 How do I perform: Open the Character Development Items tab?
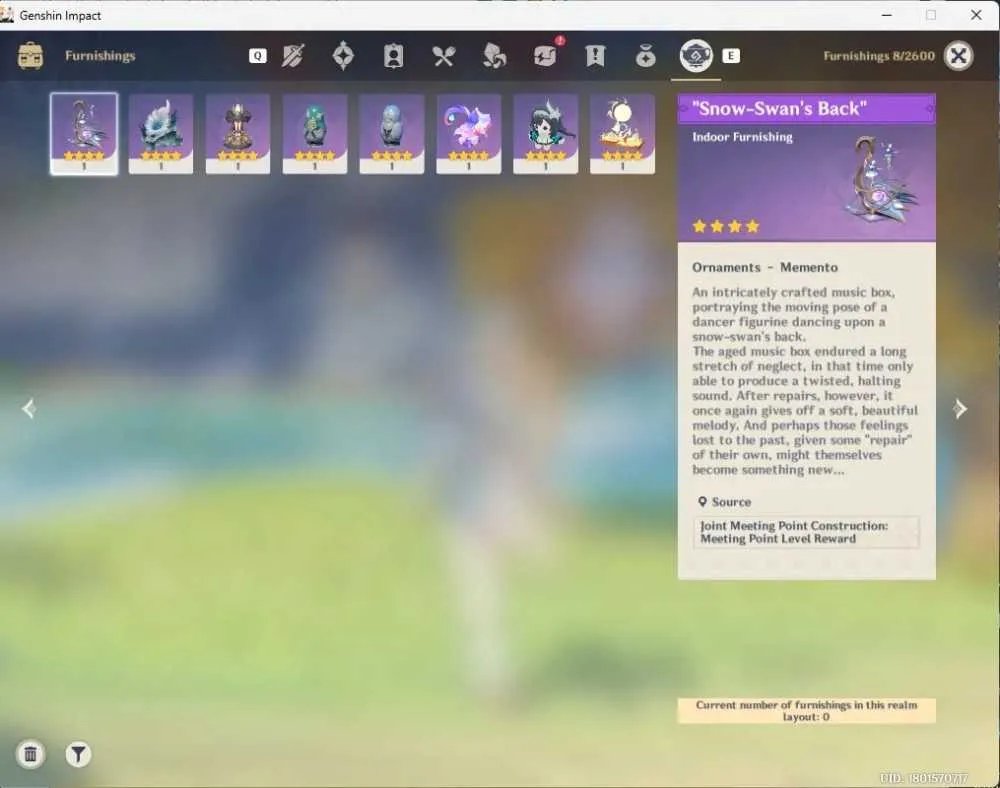click(393, 56)
